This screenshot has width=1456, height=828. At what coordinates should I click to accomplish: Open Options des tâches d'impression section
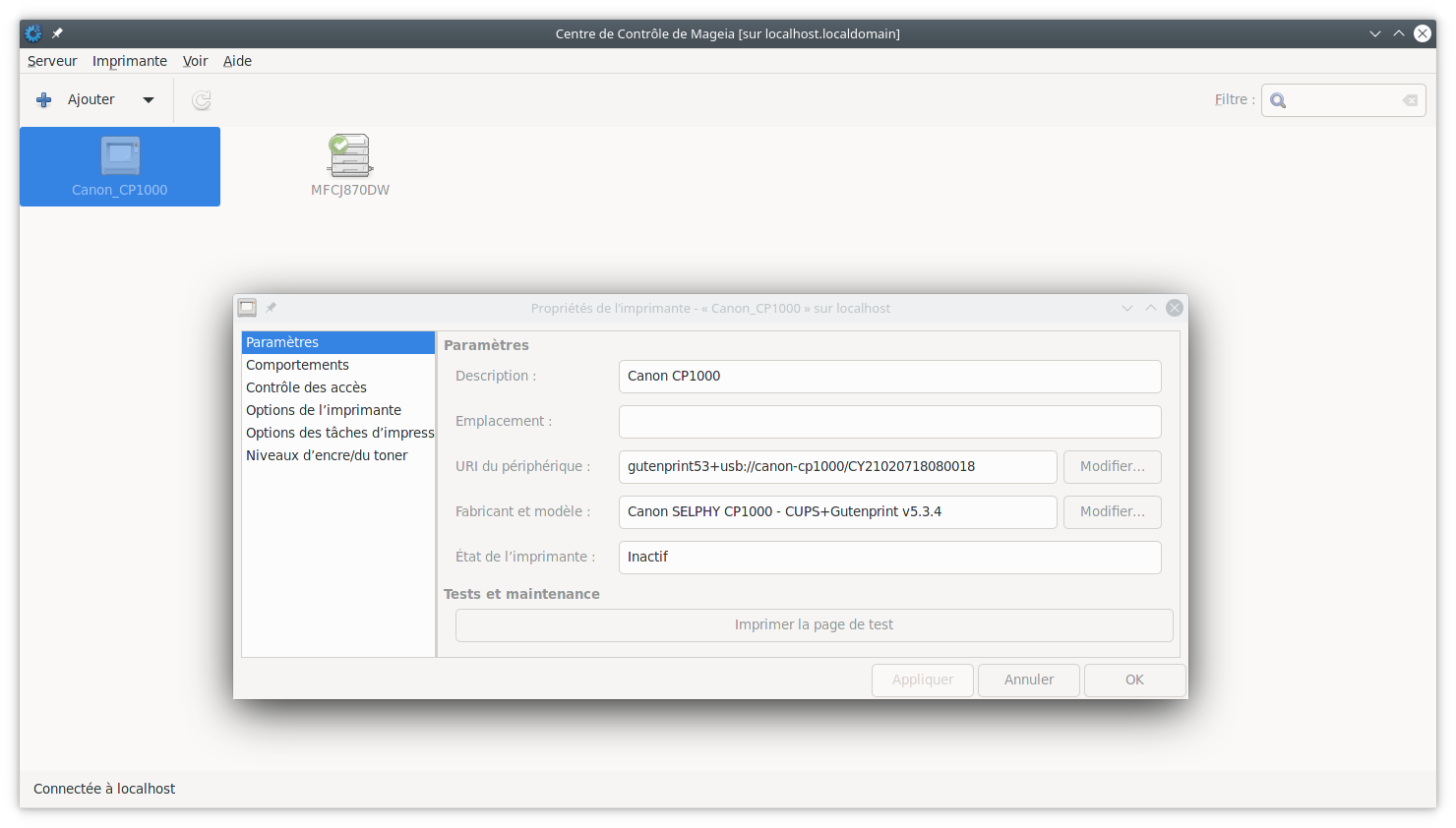pos(338,433)
